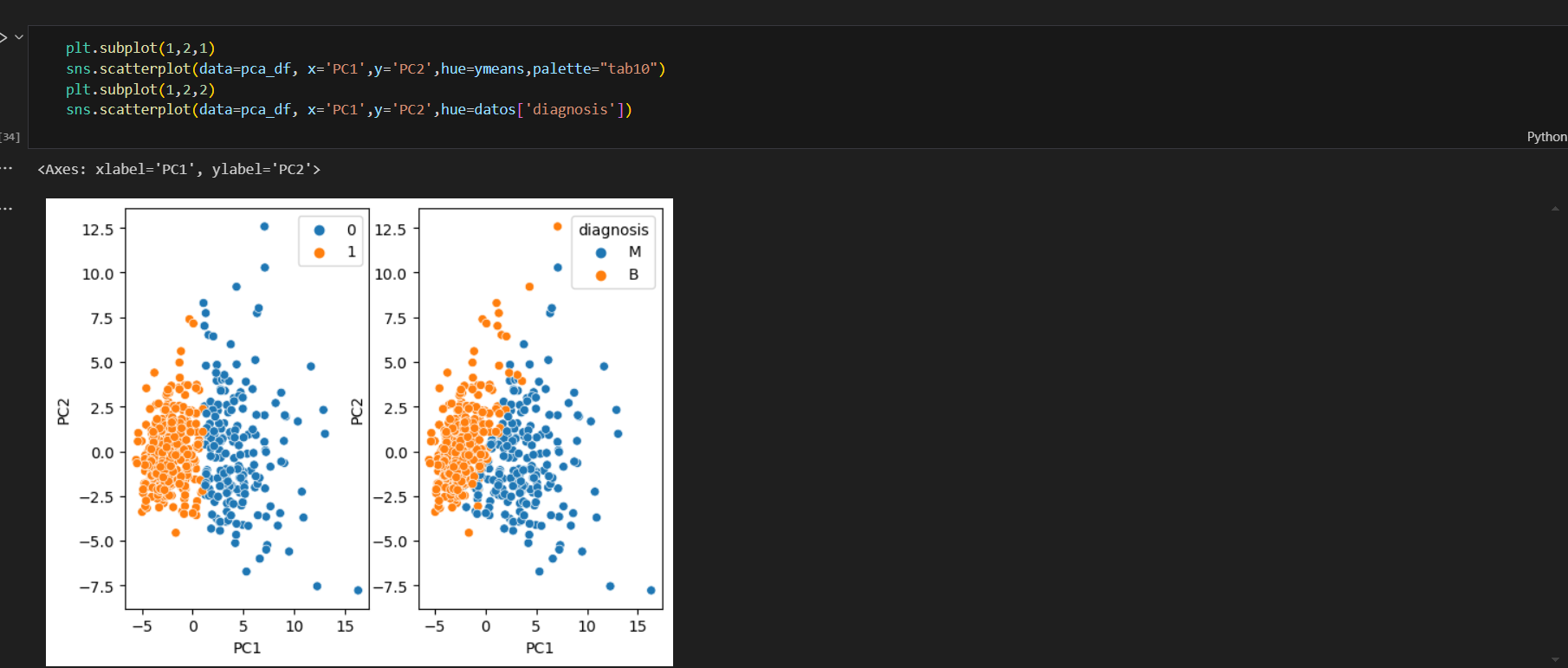Click the tab10 palette scatterplot code line
The height and width of the screenshot is (668, 1568).
[x=366, y=68]
